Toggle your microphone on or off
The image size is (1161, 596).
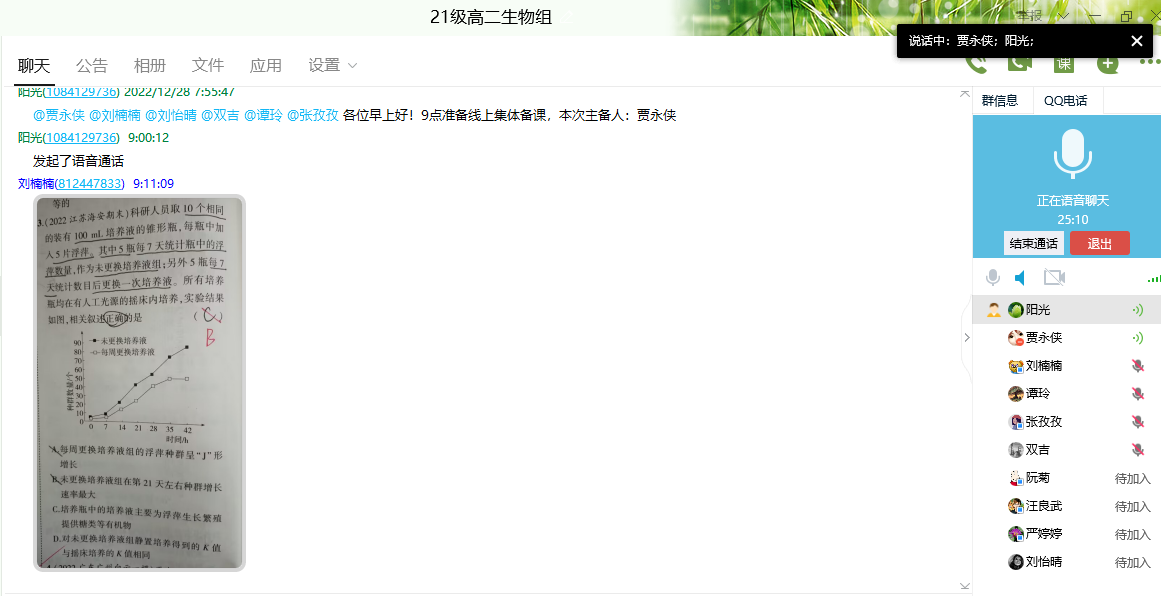tap(993, 278)
